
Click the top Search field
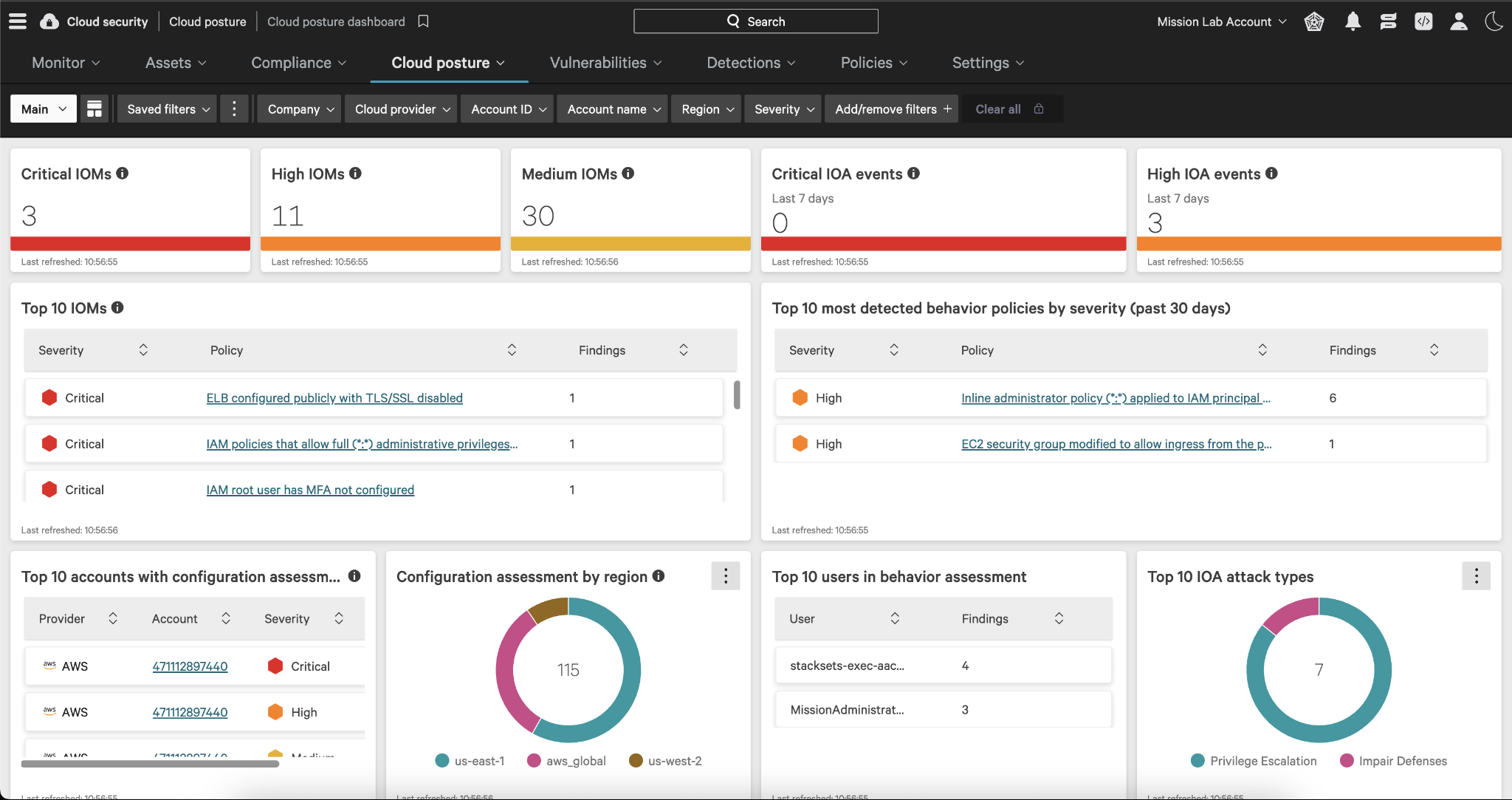point(755,21)
